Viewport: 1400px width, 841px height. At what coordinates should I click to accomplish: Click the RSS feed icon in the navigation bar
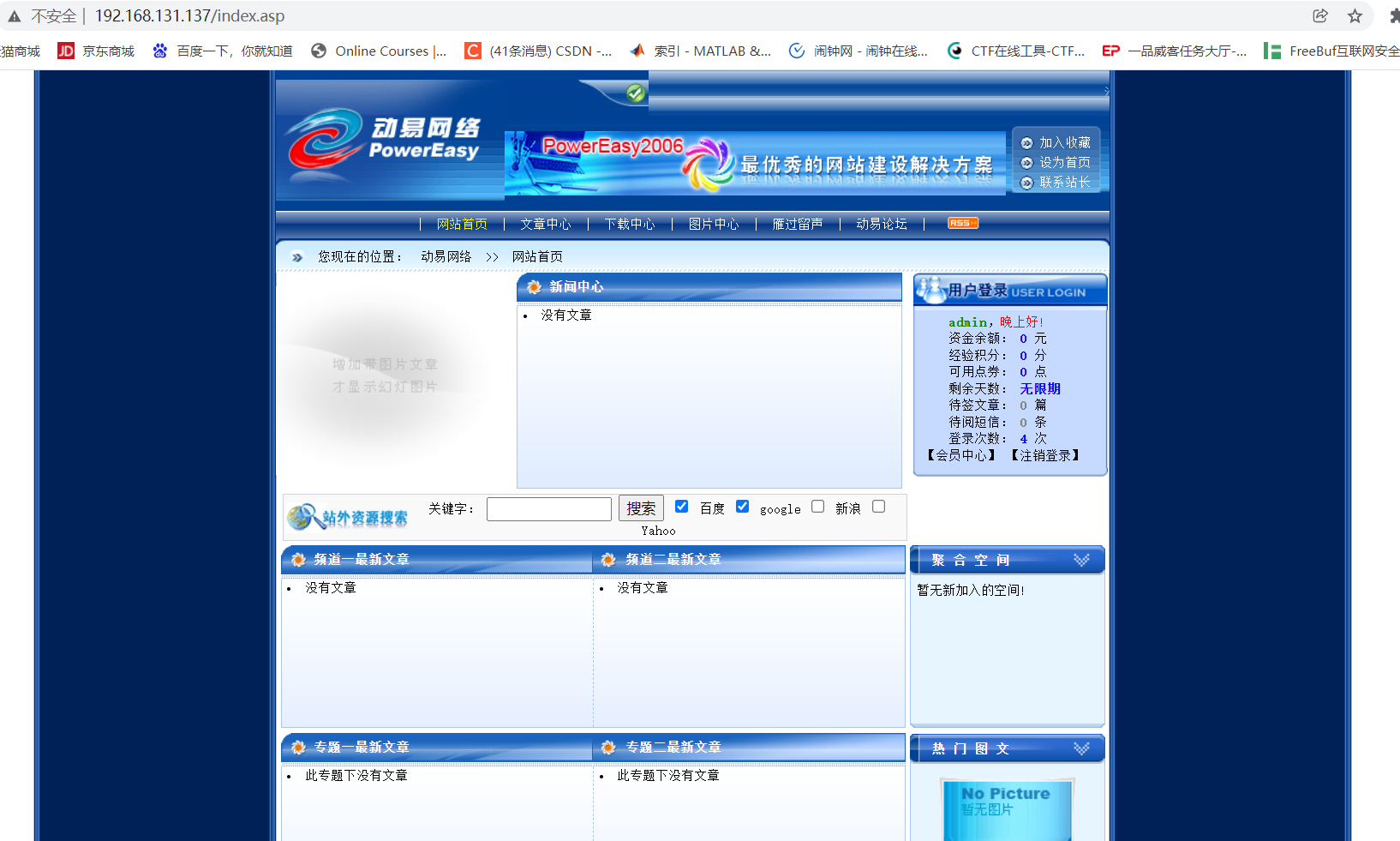click(x=962, y=223)
